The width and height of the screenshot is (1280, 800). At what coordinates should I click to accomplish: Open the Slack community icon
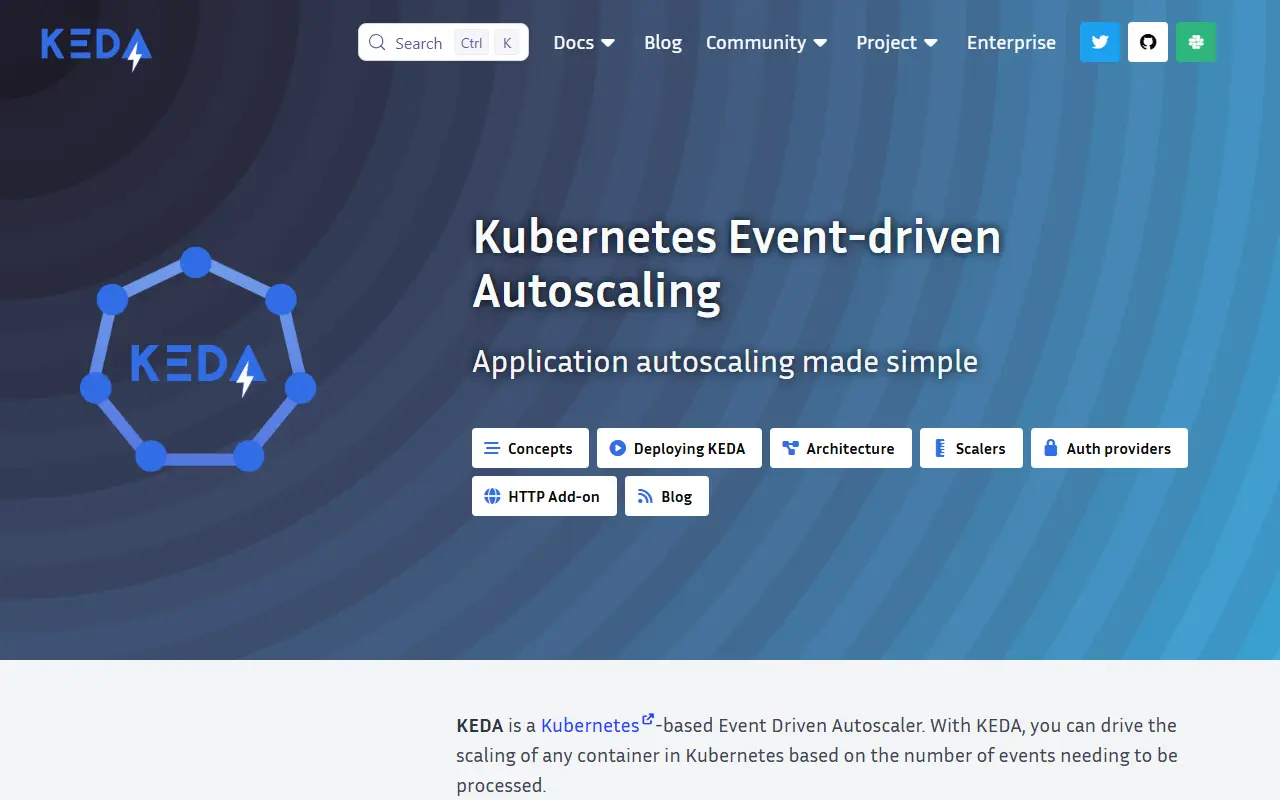(x=1196, y=42)
